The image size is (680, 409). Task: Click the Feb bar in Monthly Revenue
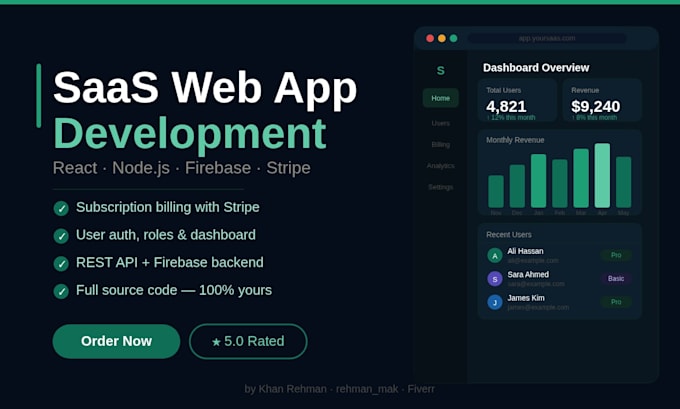560,183
